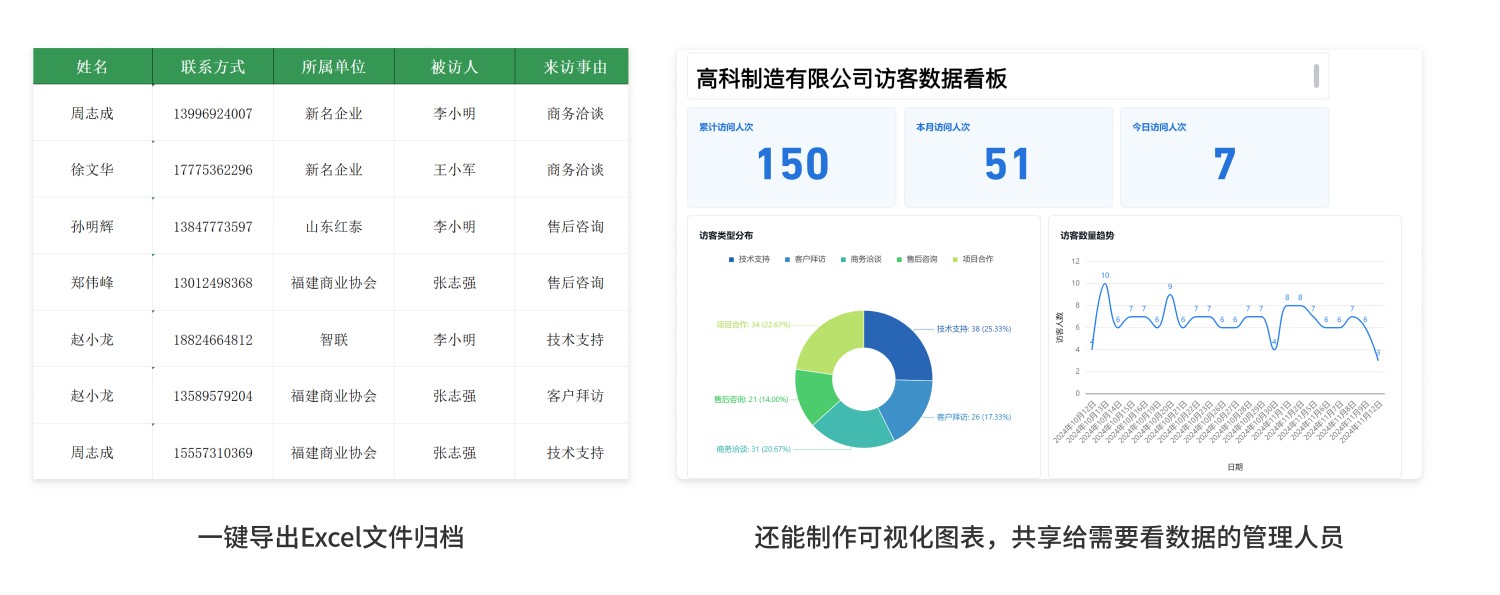The width and height of the screenshot is (1500, 595).
Task: Click the teal 商务洽谈 donut segment
Action: click(x=851, y=424)
